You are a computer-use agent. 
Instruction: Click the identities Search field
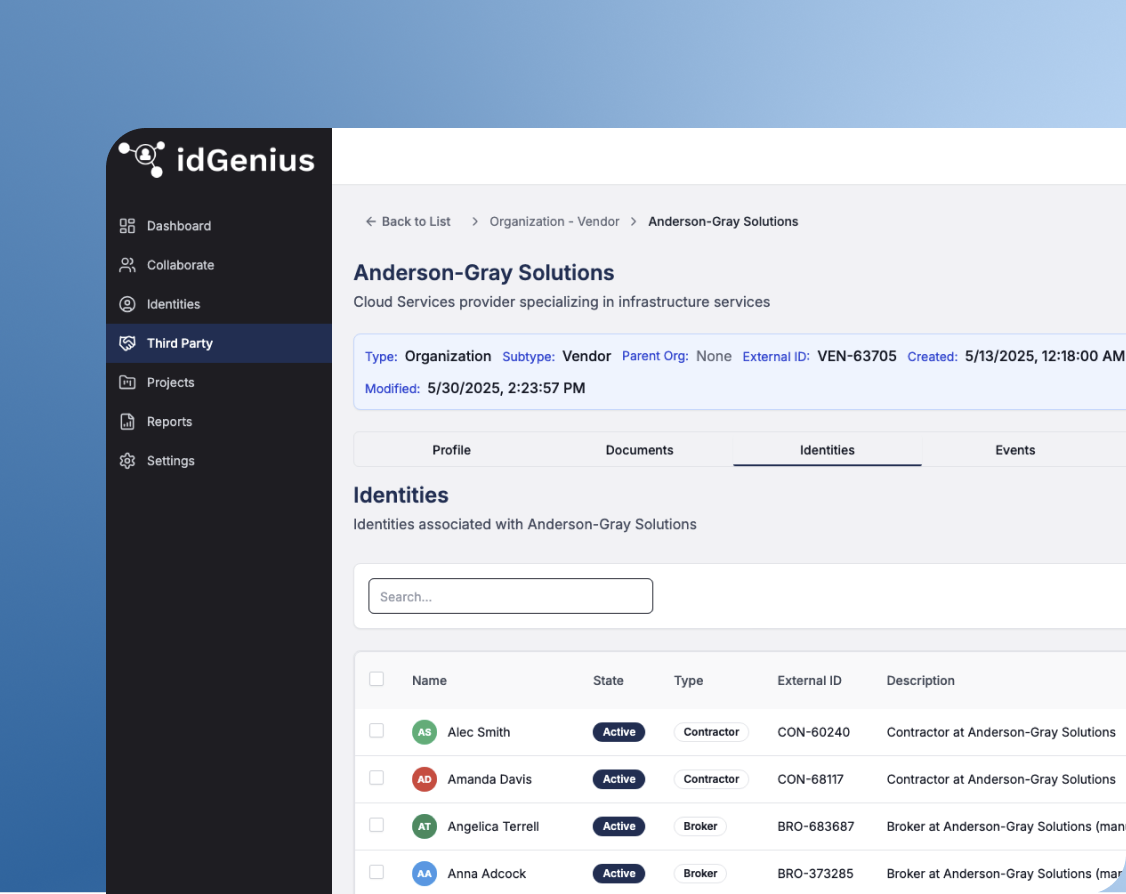pyautogui.click(x=511, y=596)
